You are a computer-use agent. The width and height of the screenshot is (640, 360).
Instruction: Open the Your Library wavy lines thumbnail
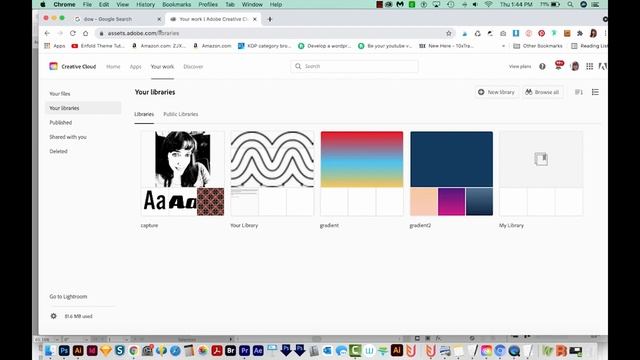pyautogui.click(x=272, y=159)
